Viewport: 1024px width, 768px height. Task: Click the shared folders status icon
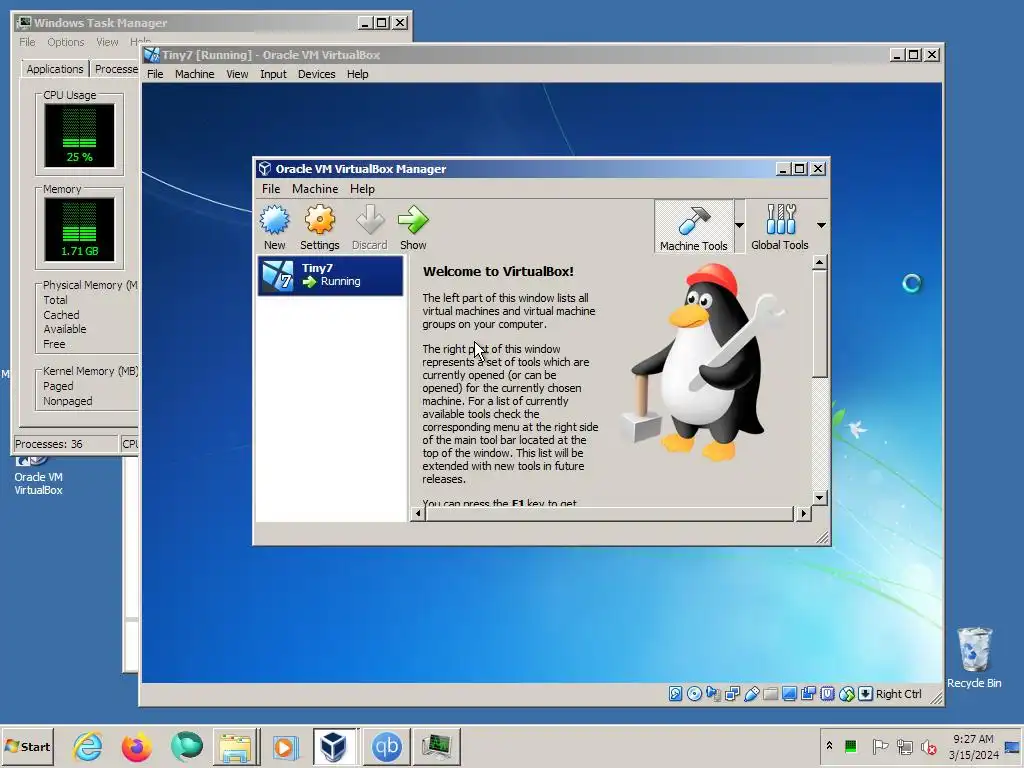pos(770,694)
